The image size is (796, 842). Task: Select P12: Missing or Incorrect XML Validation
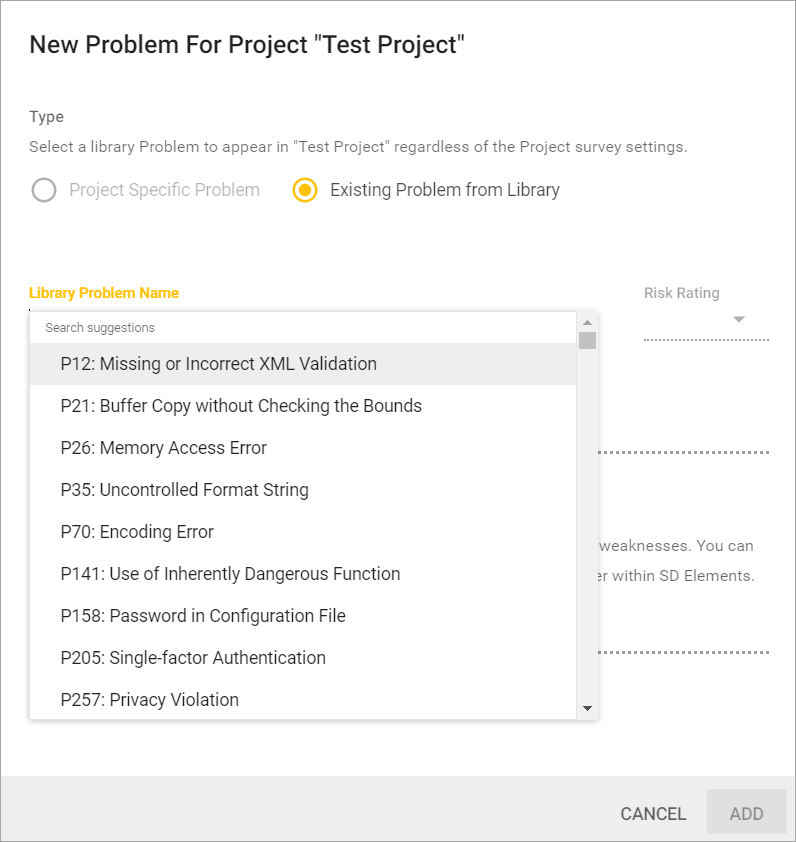[218, 364]
